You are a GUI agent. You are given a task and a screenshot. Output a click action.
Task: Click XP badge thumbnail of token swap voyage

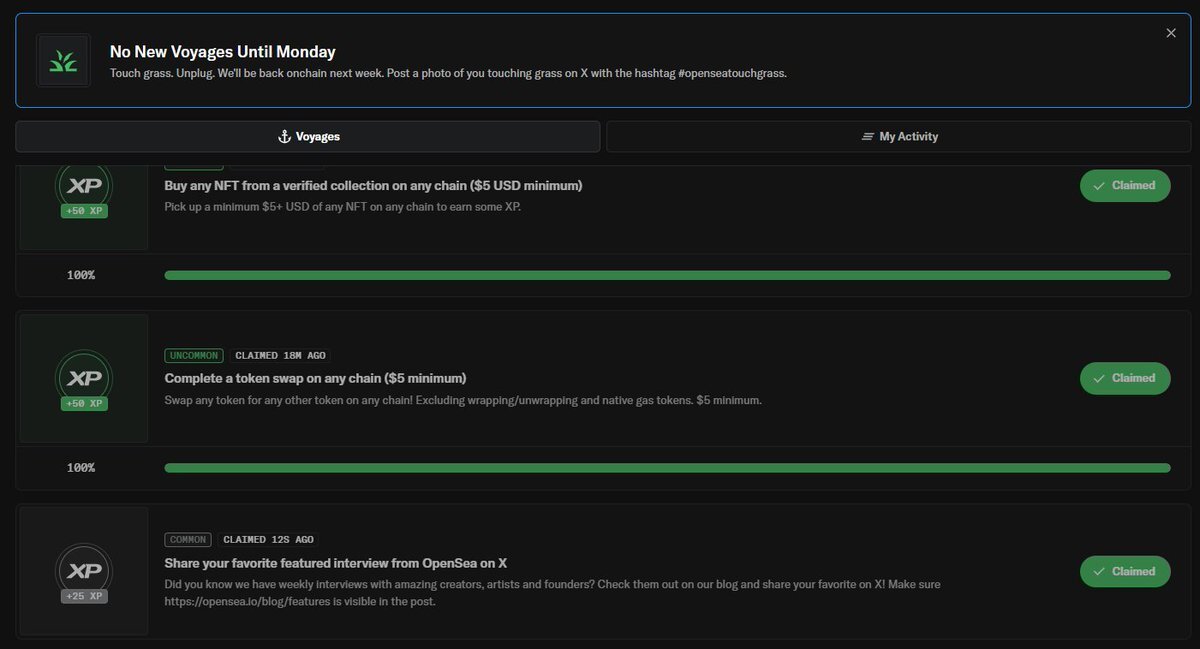[84, 378]
